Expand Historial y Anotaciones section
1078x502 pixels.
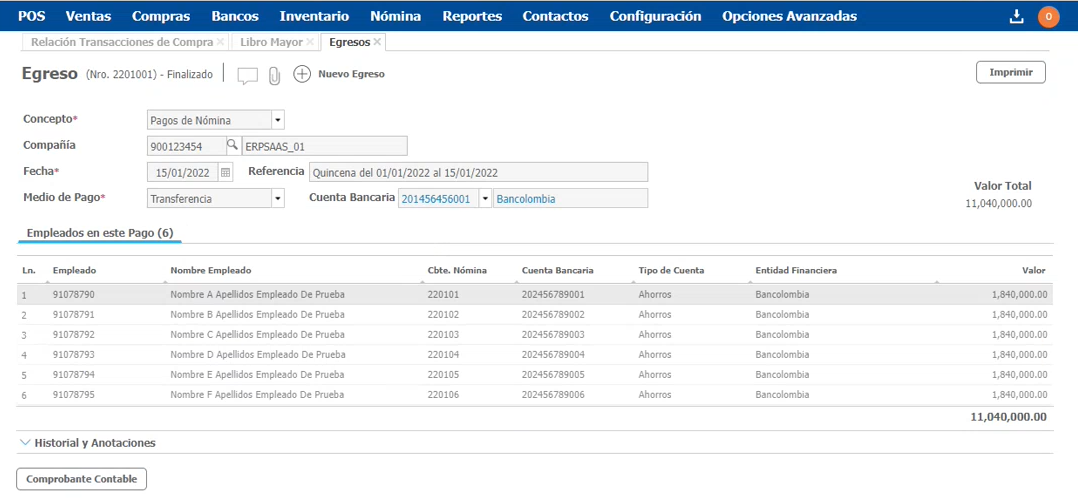(87, 442)
